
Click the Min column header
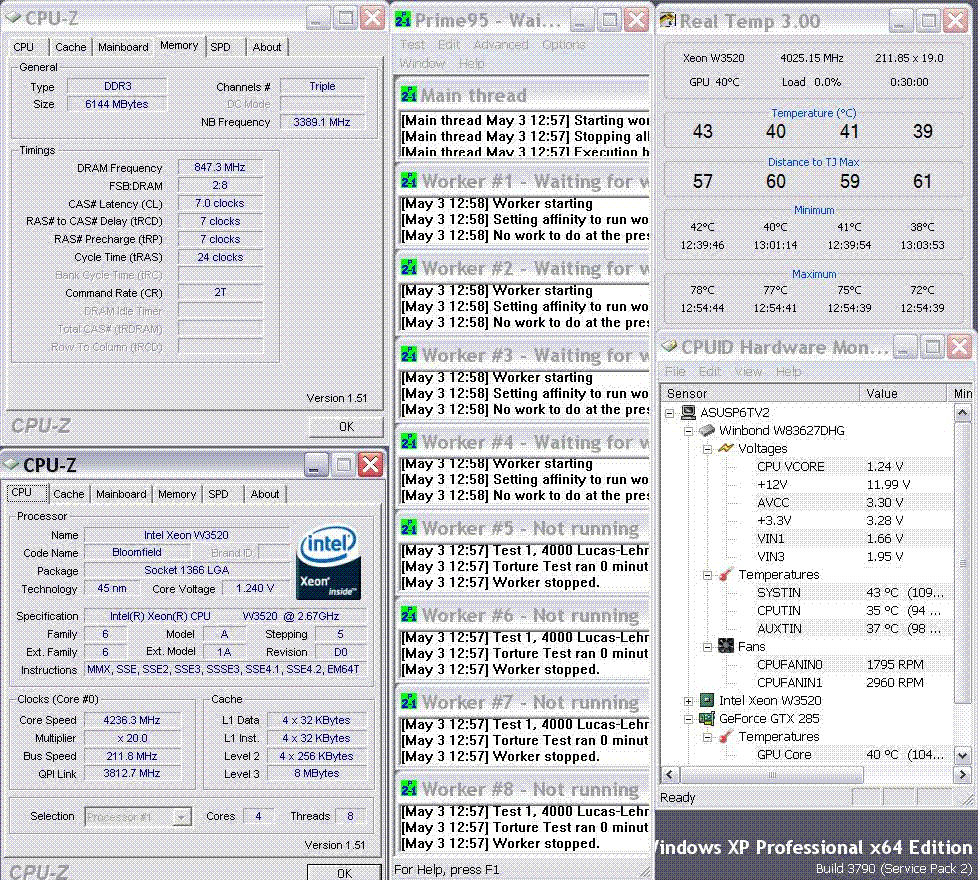(961, 394)
